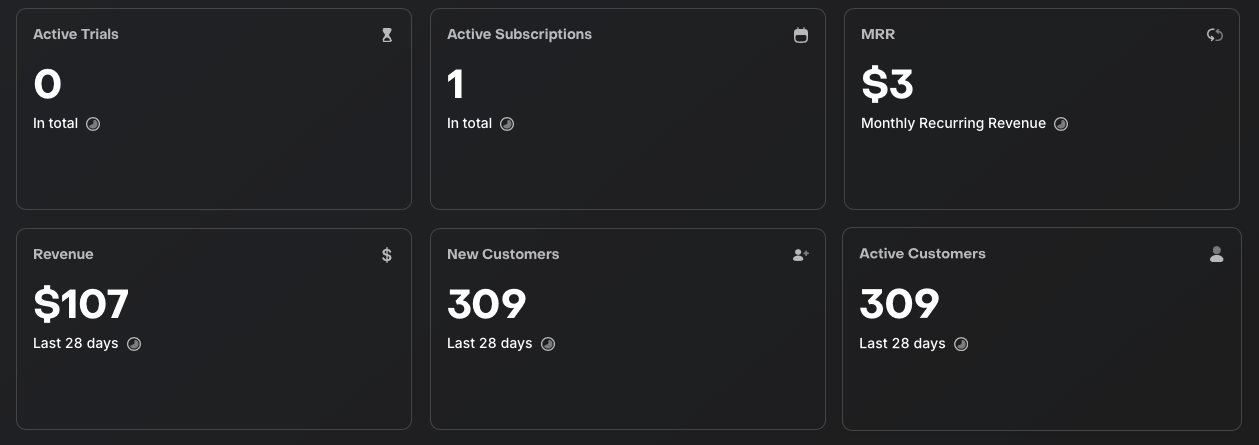
Task: Click the $107 revenue value
Action: pos(81,304)
